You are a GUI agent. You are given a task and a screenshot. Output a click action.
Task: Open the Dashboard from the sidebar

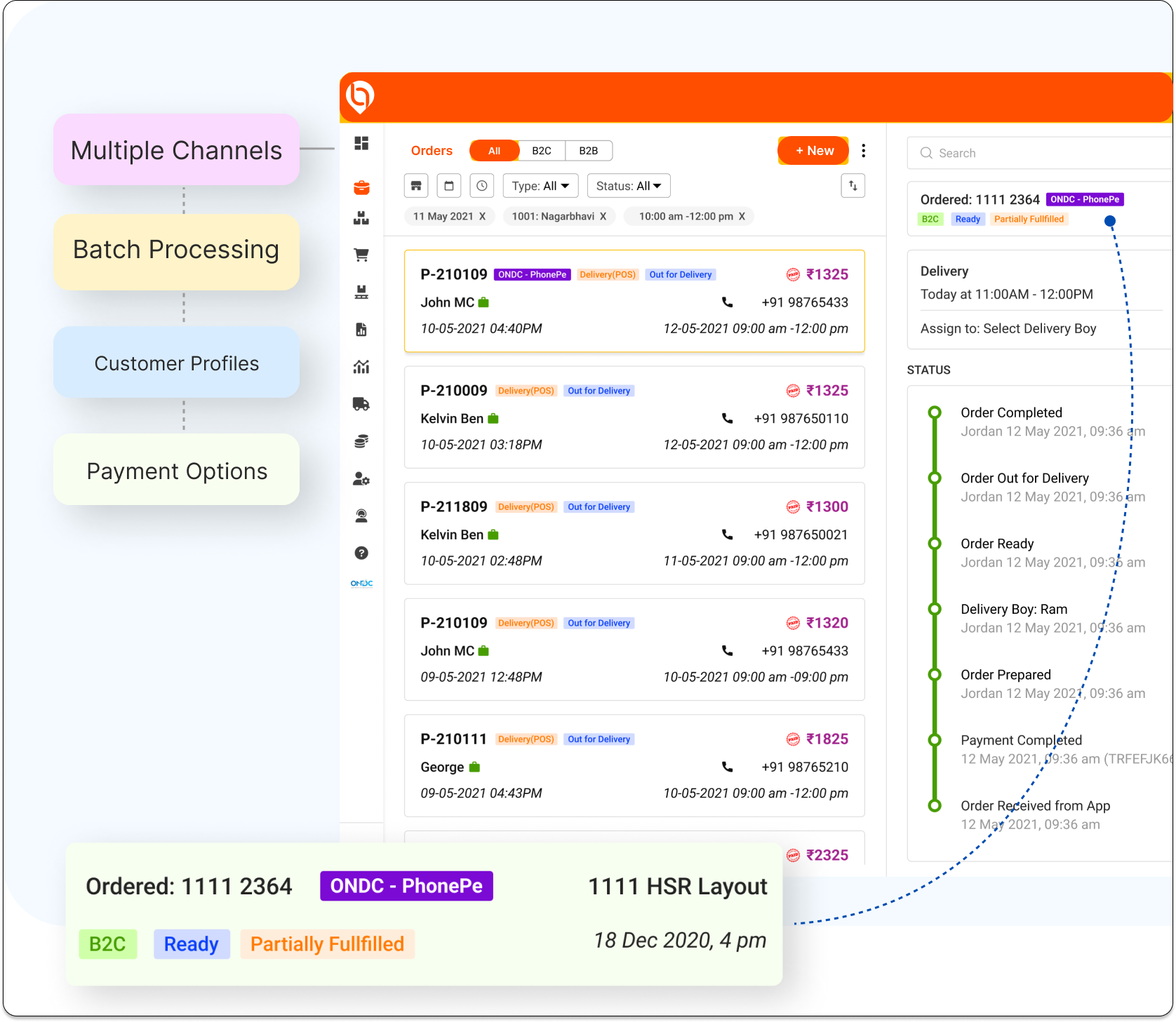tap(361, 142)
